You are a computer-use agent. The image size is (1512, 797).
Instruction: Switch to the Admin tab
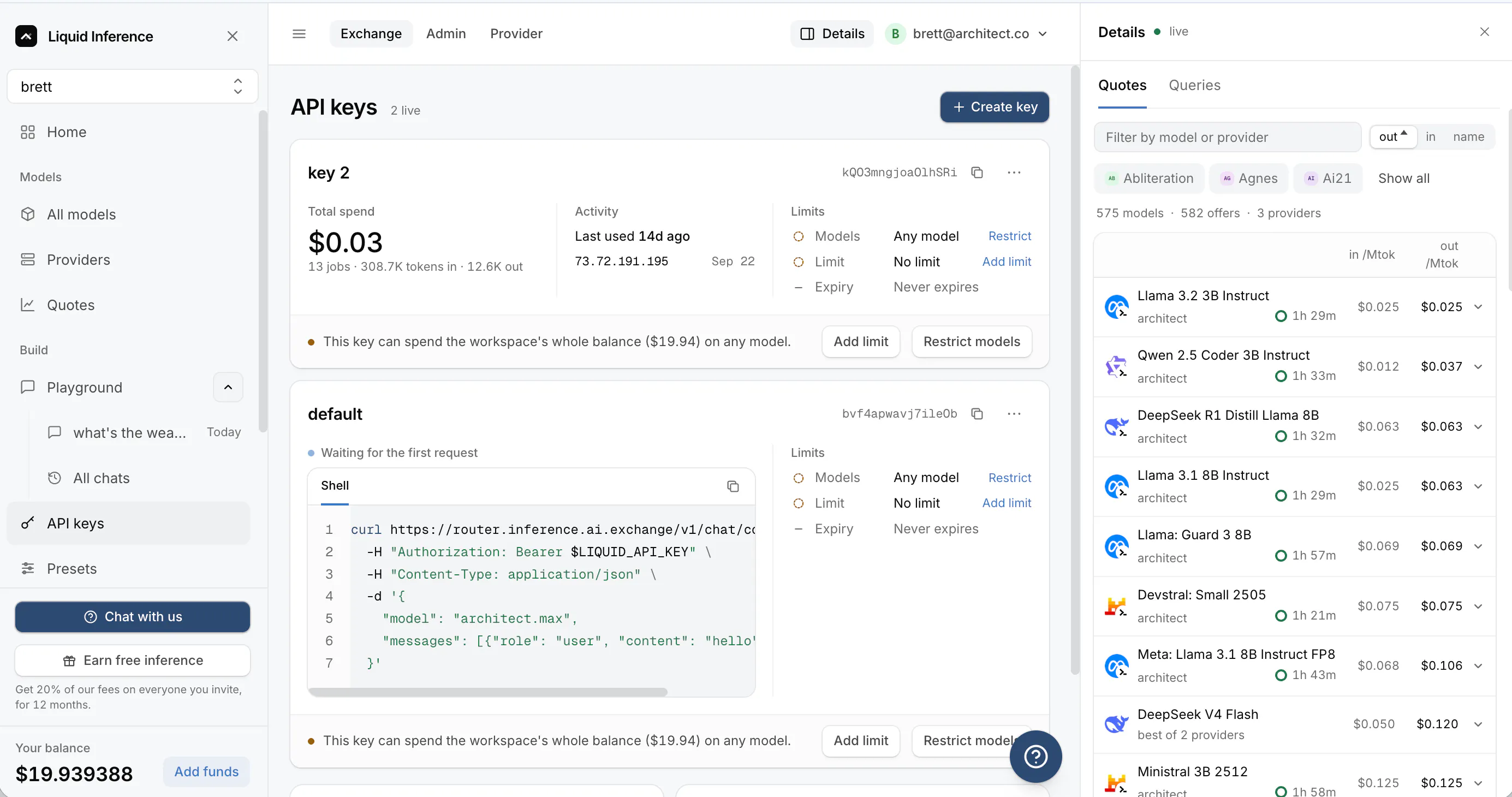click(x=445, y=33)
